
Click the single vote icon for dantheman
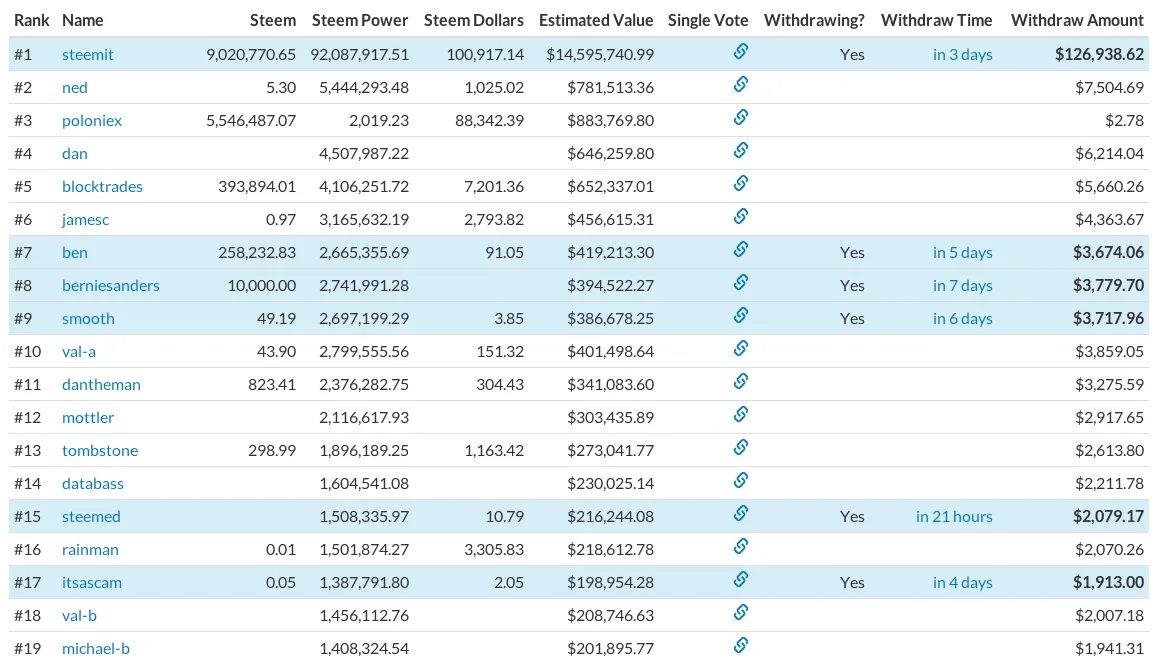pyautogui.click(x=741, y=381)
